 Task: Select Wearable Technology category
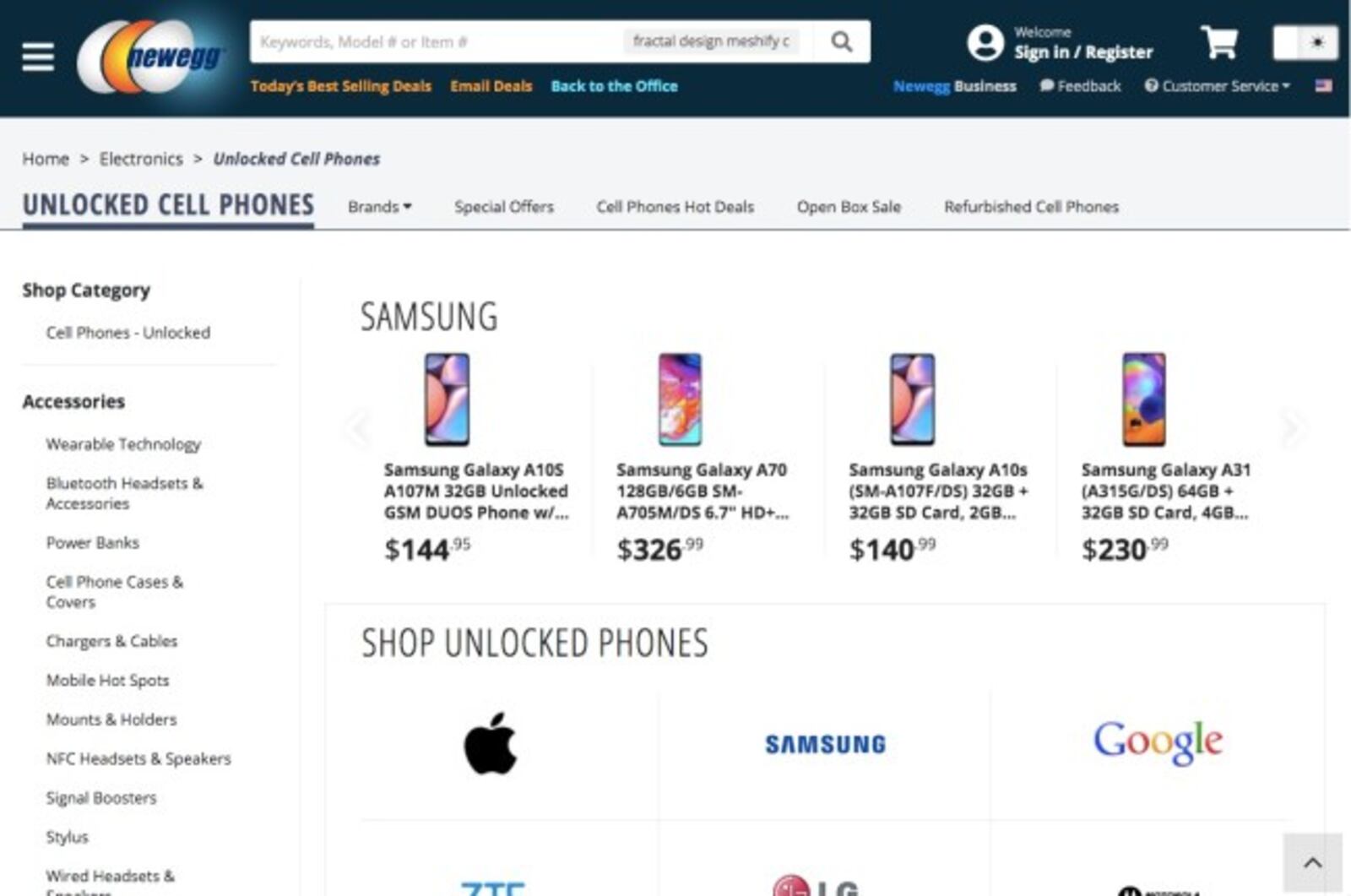pyautogui.click(x=123, y=444)
